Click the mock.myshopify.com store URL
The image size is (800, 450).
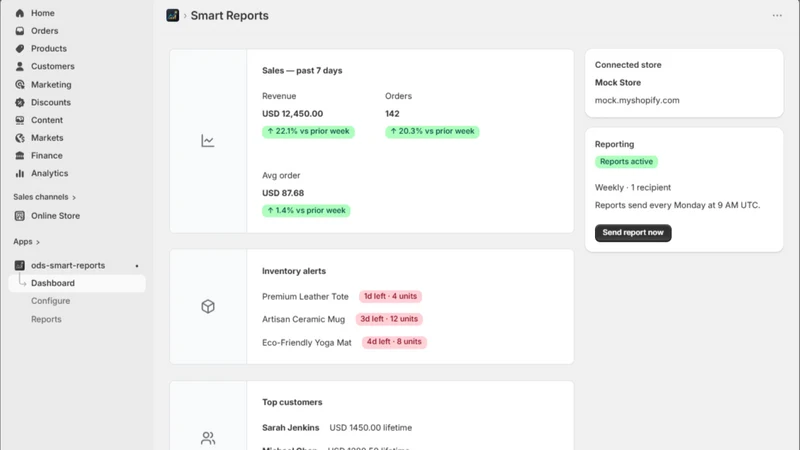point(637,101)
